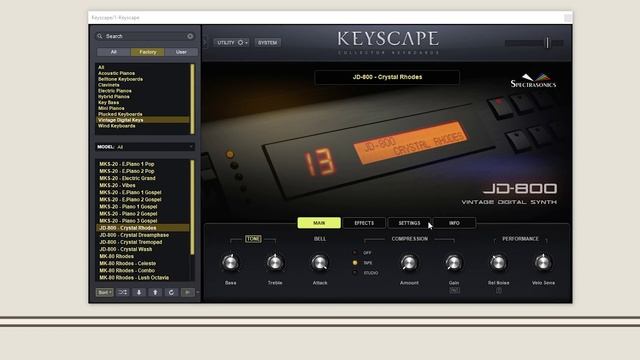Load the MK-80 Rhodes - Lush Octavia patch

(x=143, y=278)
